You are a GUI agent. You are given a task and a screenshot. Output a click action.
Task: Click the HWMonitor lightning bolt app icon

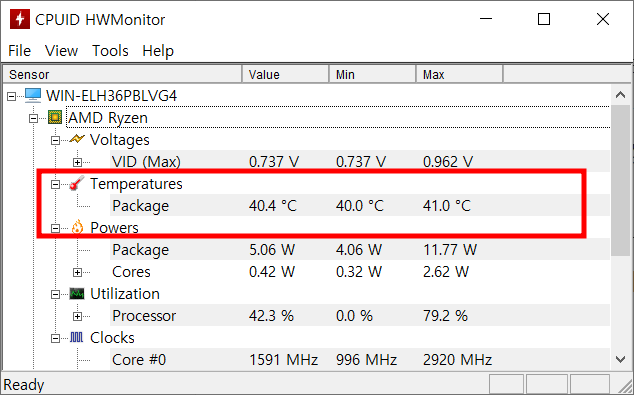coord(20,19)
